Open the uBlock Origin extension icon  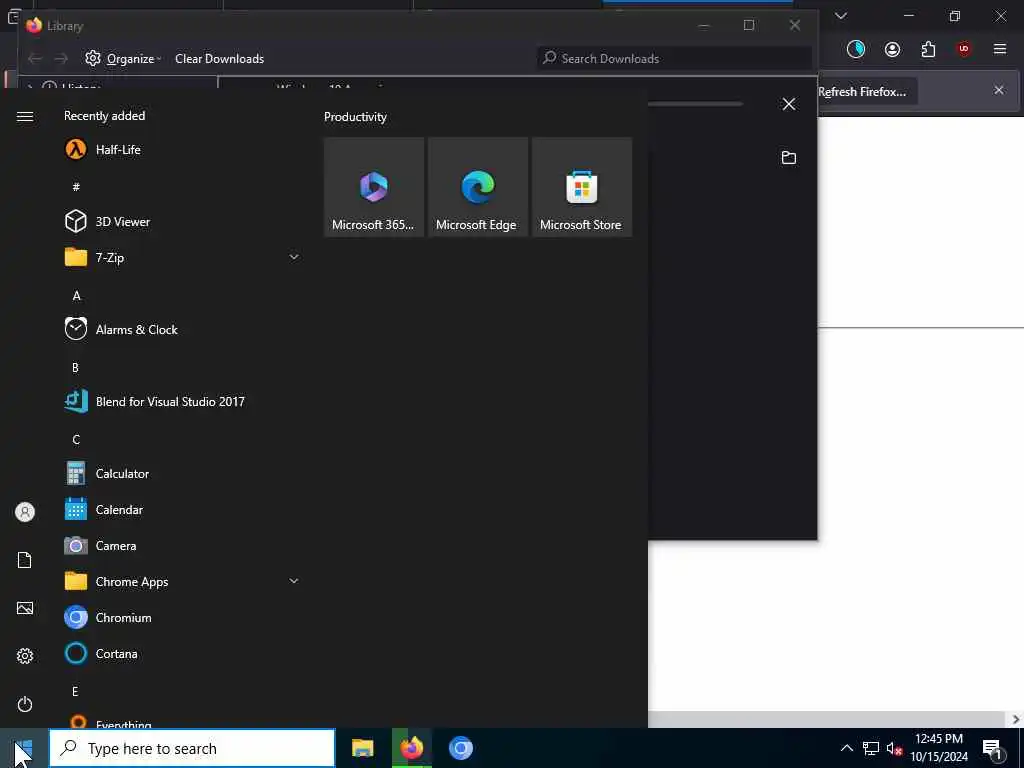[x=964, y=49]
